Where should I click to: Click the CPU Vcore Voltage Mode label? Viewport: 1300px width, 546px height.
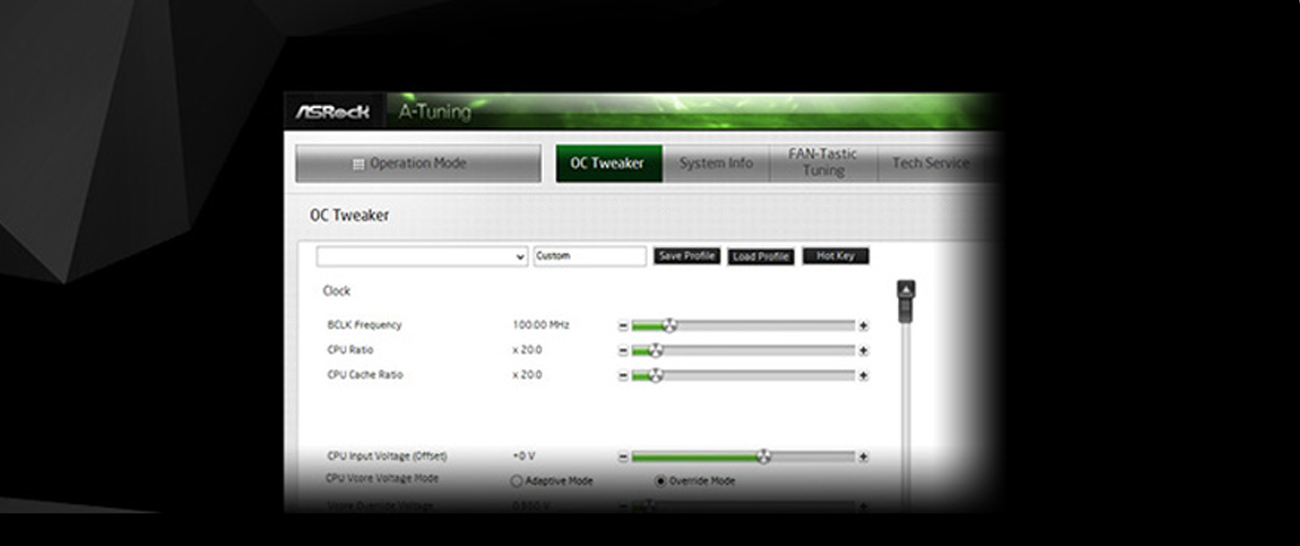click(383, 479)
